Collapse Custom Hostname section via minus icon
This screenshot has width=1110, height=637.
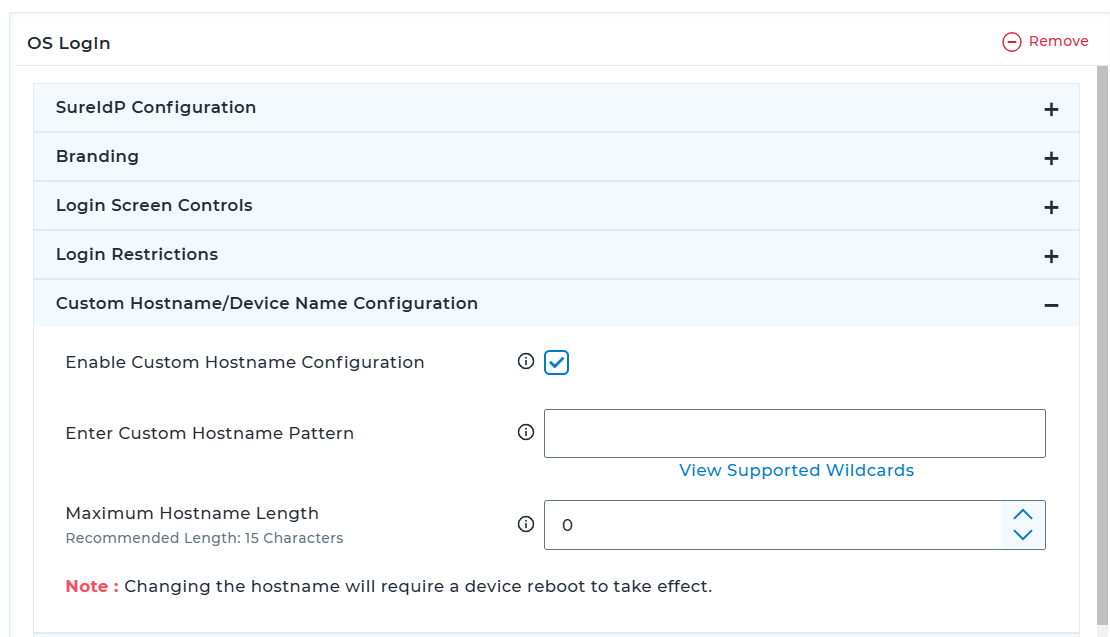coord(1051,305)
